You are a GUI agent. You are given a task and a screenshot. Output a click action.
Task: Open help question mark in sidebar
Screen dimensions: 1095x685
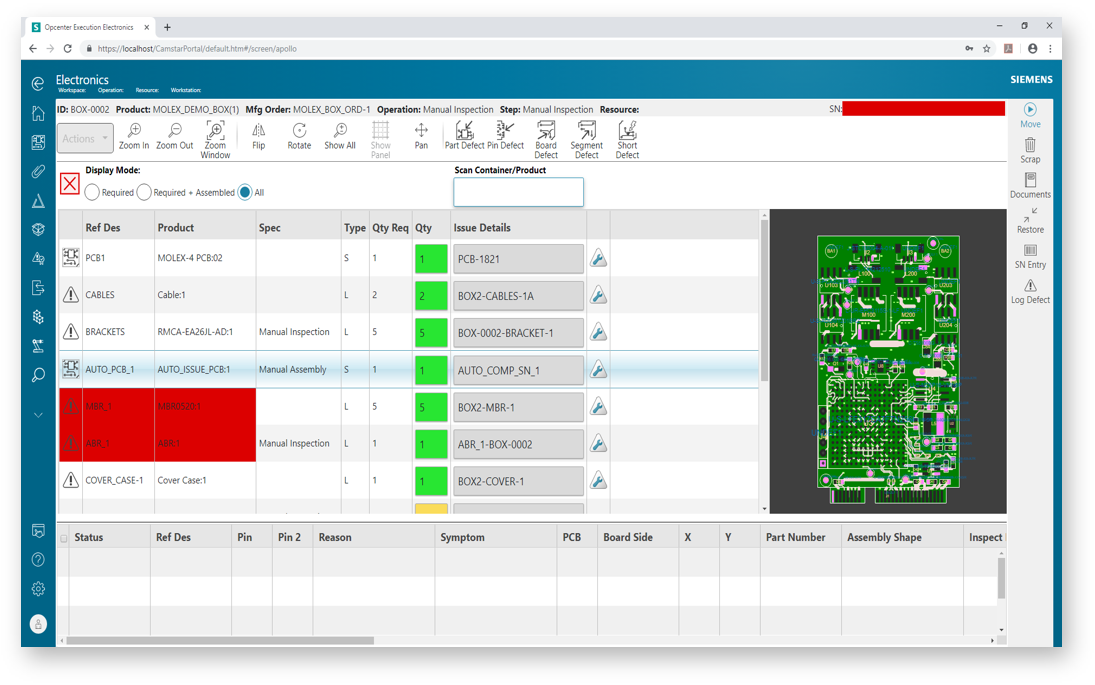[x=38, y=559]
